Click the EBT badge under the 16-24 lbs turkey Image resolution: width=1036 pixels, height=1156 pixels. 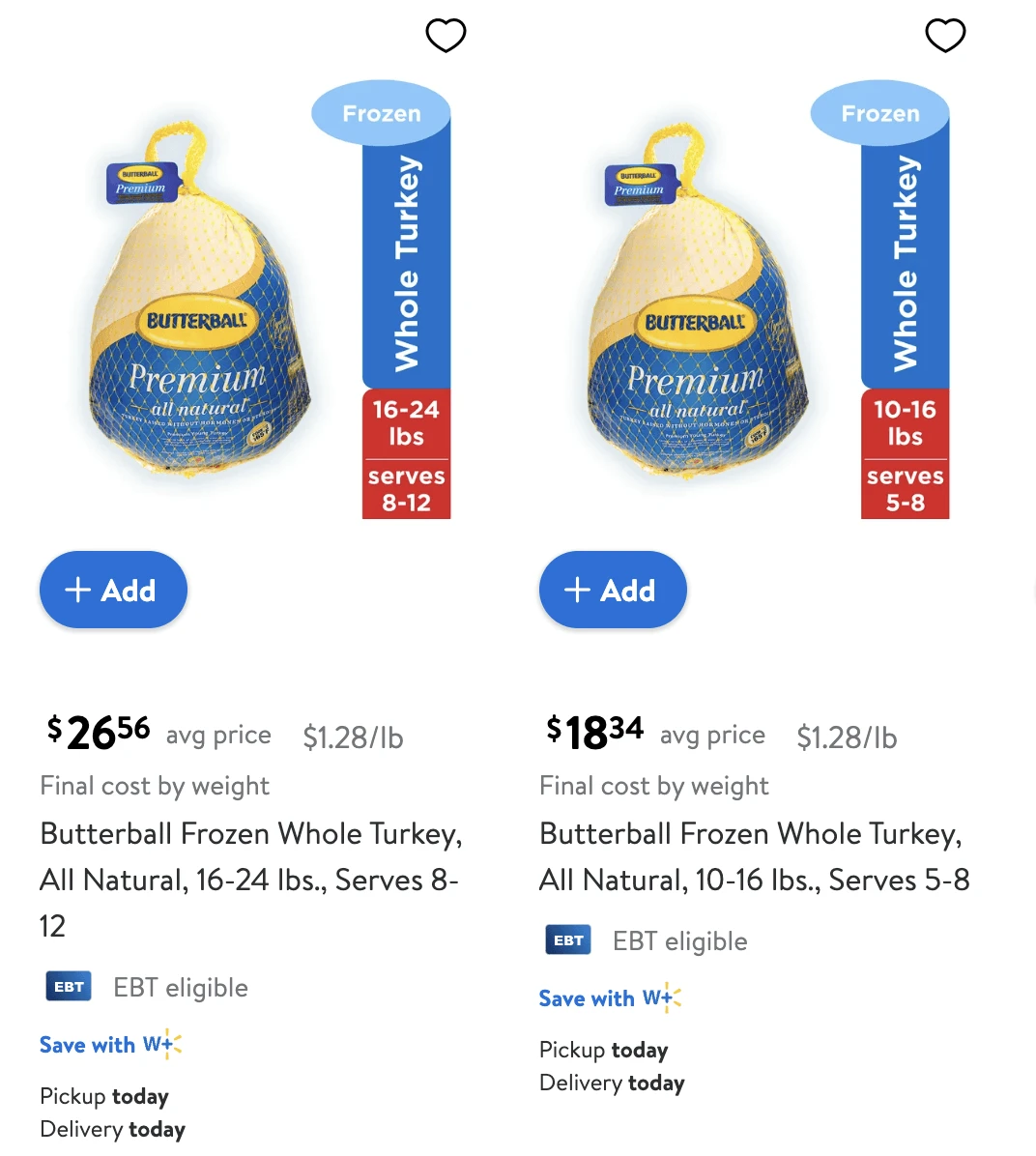pyautogui.click(x=68, y=986)
